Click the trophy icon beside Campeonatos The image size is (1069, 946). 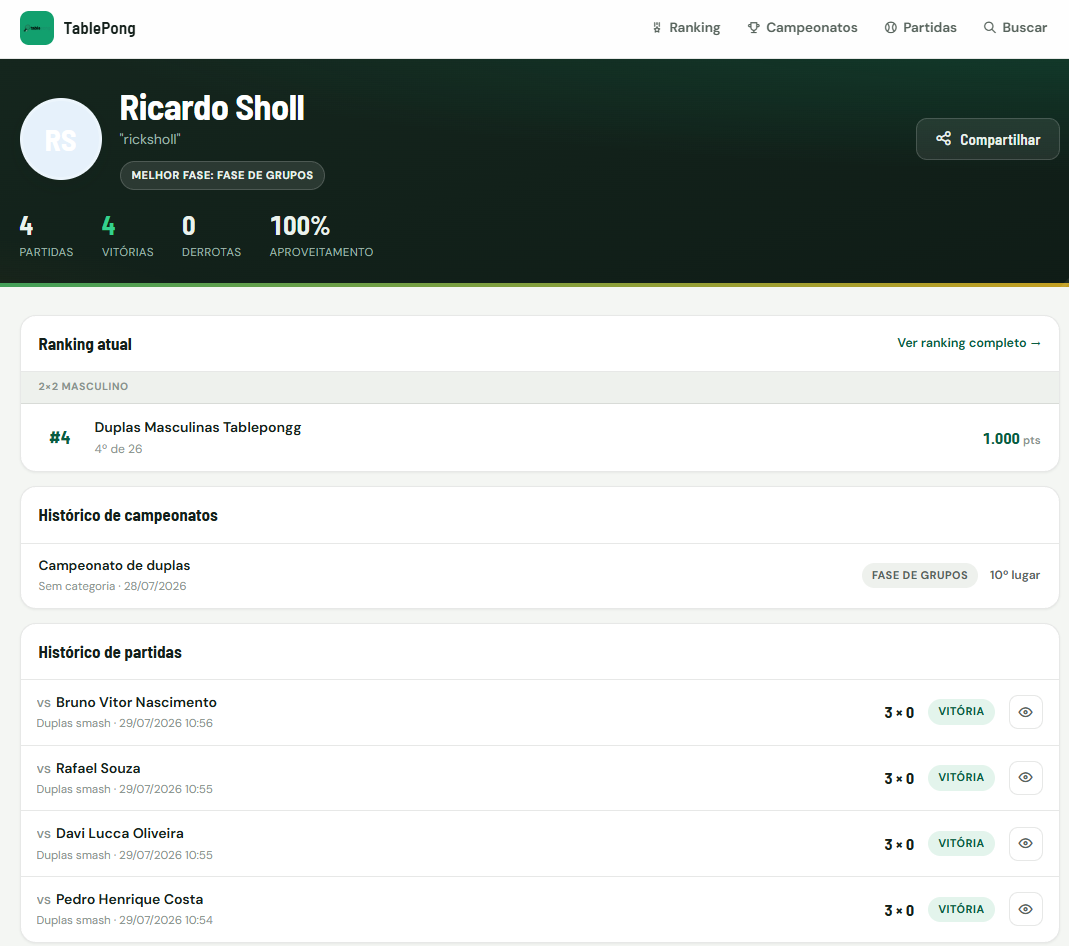pyautogui.click(x=753, y=28)
